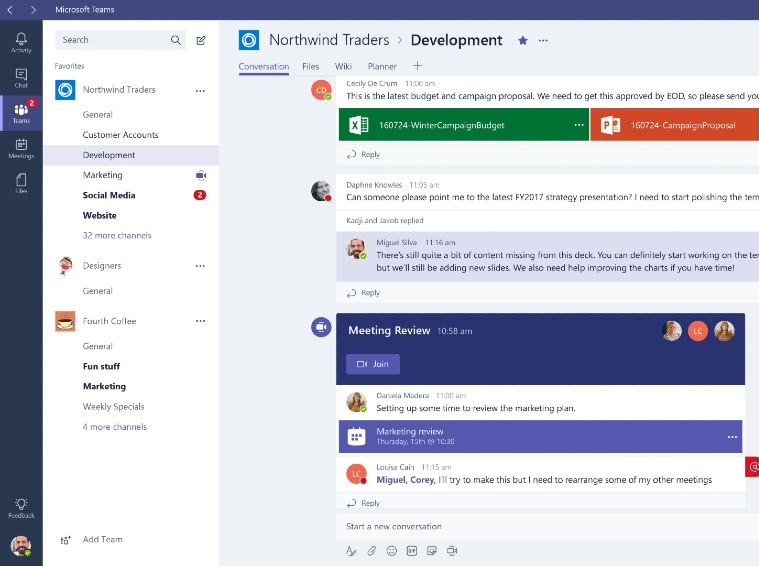Open the Activity bell icon
The height and width of the screenshot is (566, 759).
click(x=21, y=42)
